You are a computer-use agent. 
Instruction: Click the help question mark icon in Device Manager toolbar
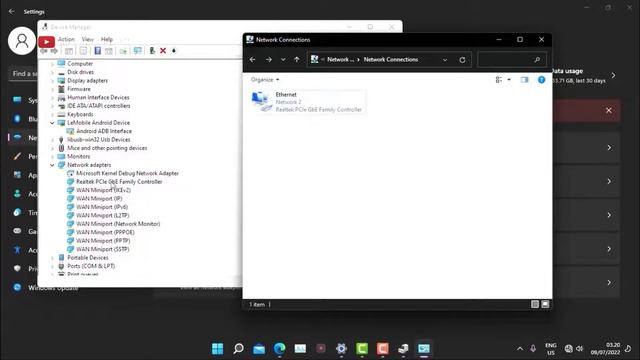98,51
